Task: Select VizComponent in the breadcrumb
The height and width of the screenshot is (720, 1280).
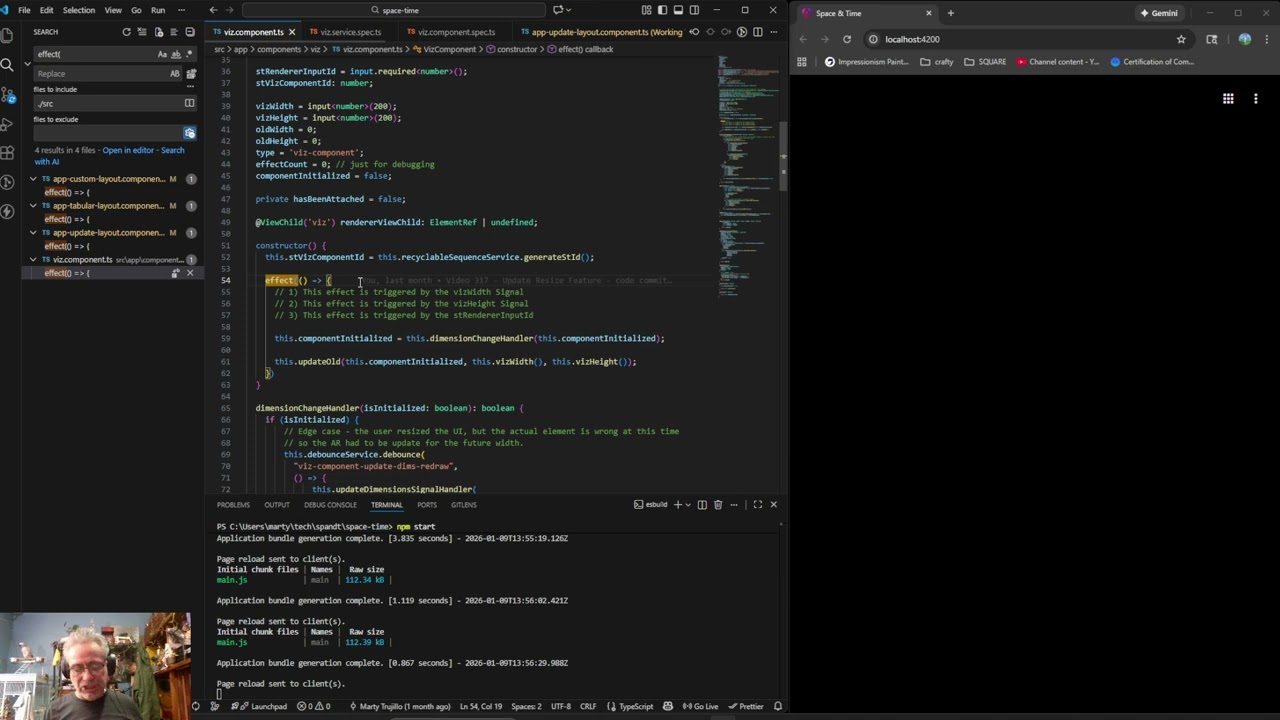Action: [449, 49]
